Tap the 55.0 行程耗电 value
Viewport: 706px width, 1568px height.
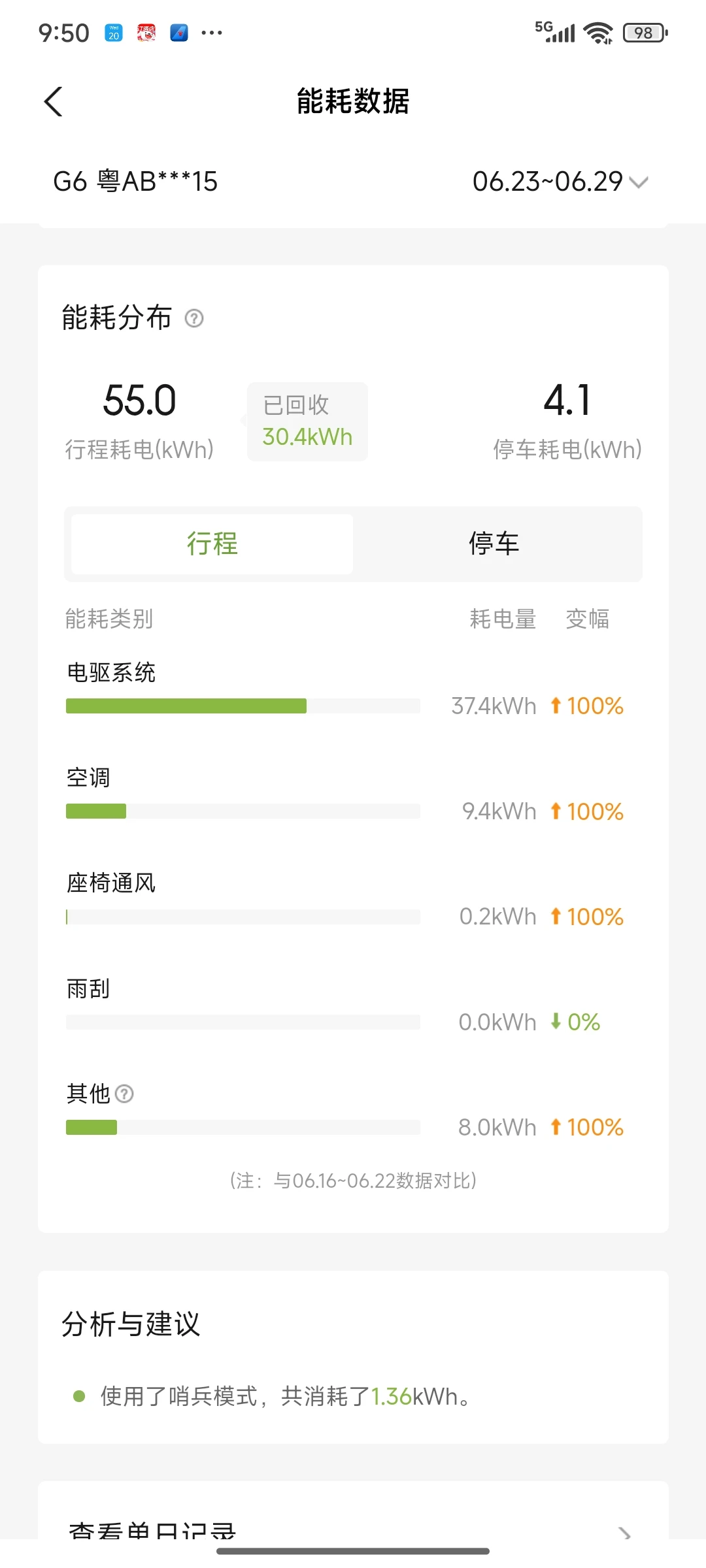coord(139,400)
